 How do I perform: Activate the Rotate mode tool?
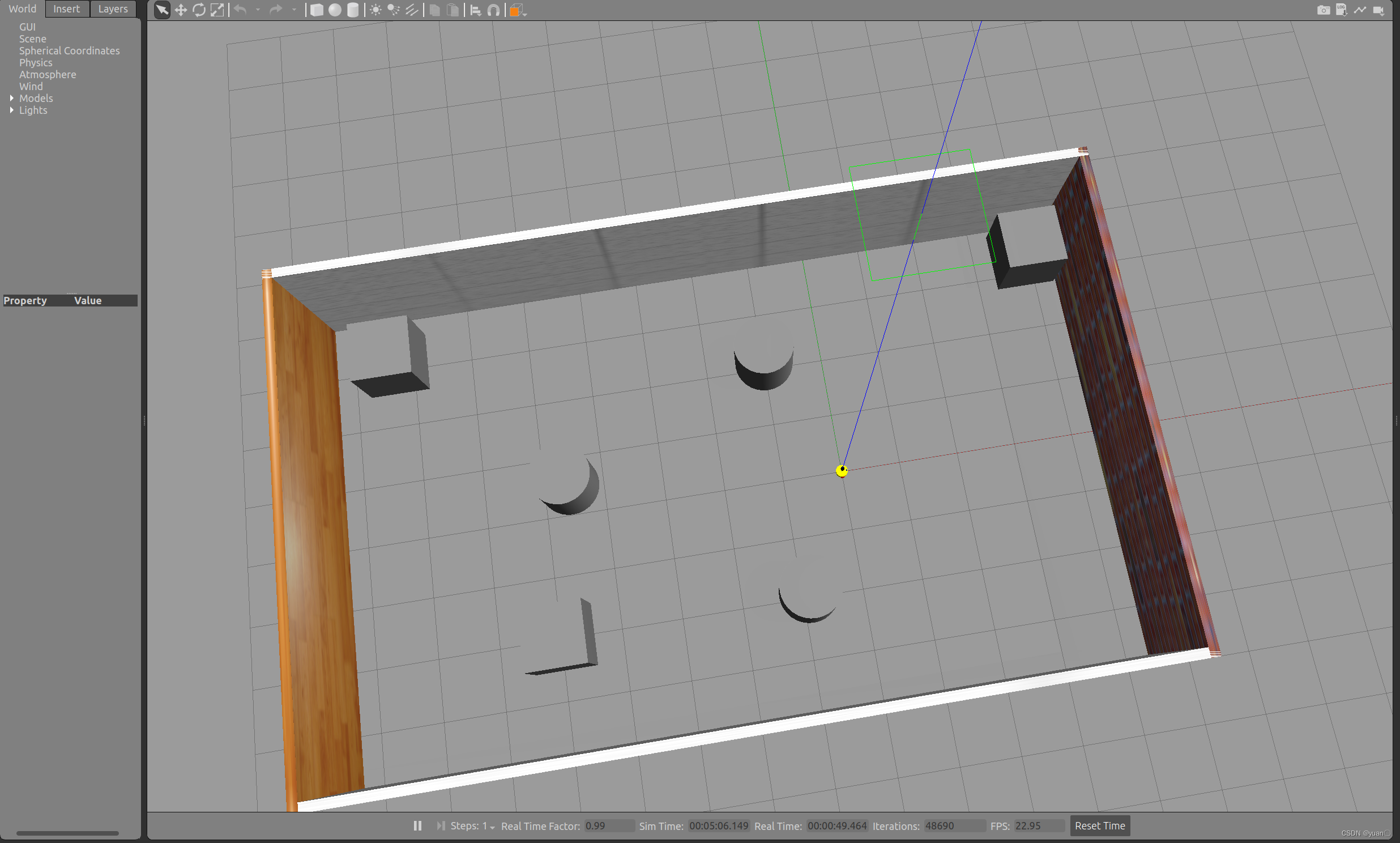coord(199,10)
